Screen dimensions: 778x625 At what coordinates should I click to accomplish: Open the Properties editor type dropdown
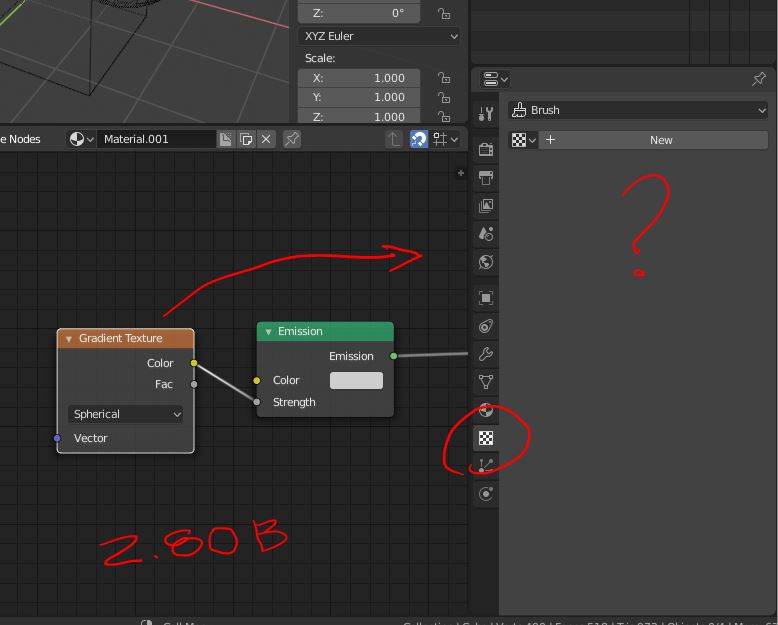[x=495, y=79]
